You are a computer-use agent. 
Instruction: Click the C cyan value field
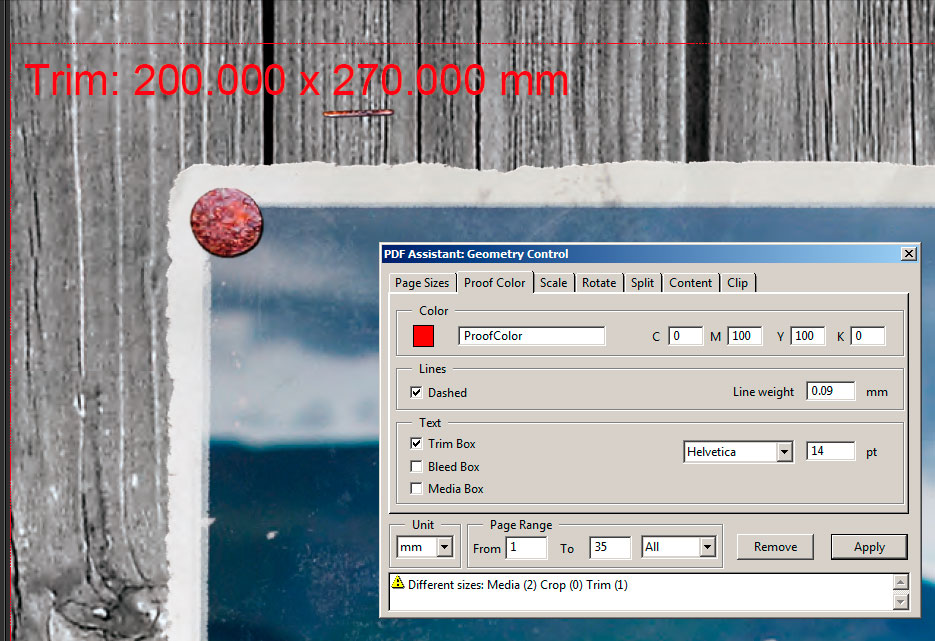coord(685,336)
